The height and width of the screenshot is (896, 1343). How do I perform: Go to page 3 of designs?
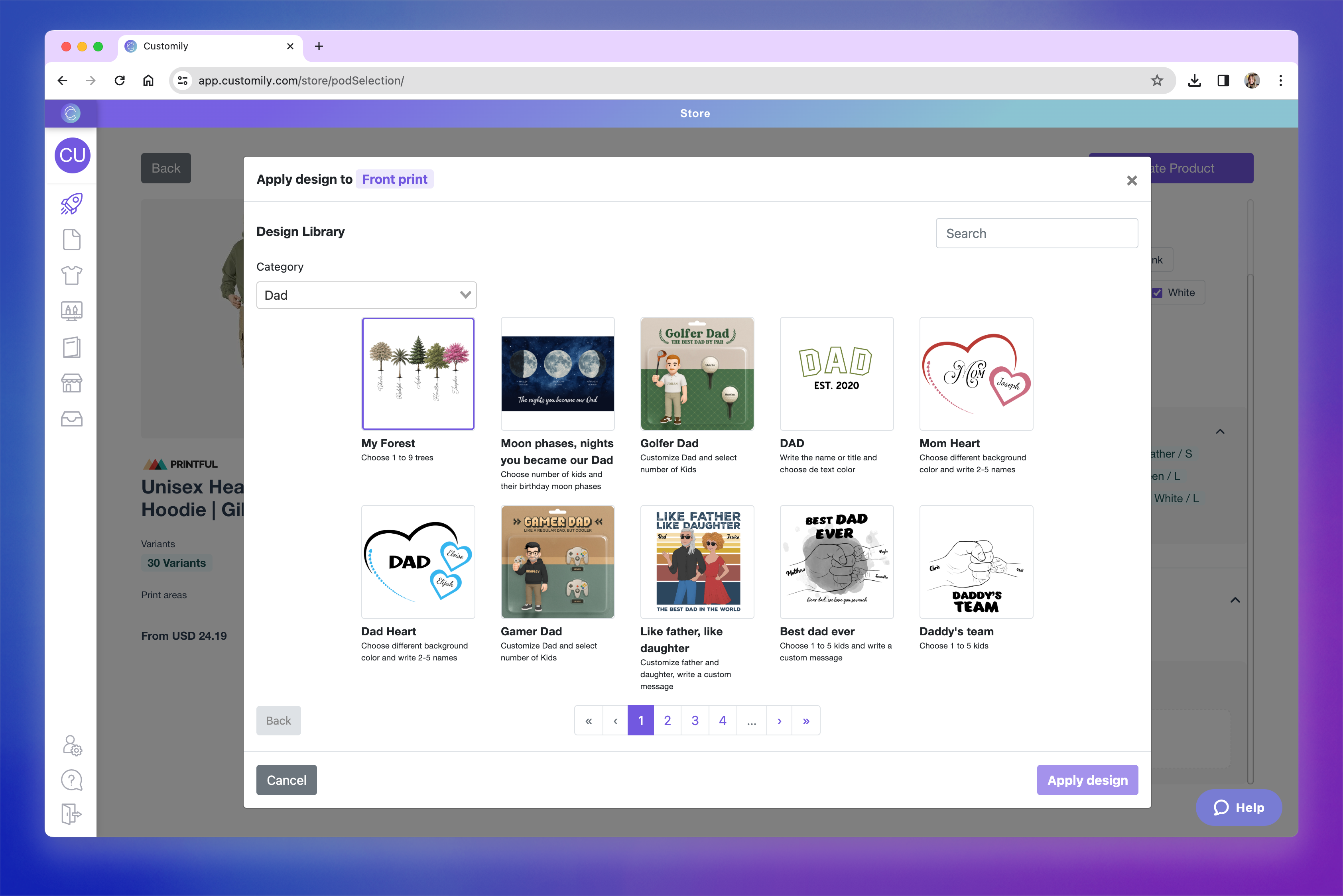point(695,721)
